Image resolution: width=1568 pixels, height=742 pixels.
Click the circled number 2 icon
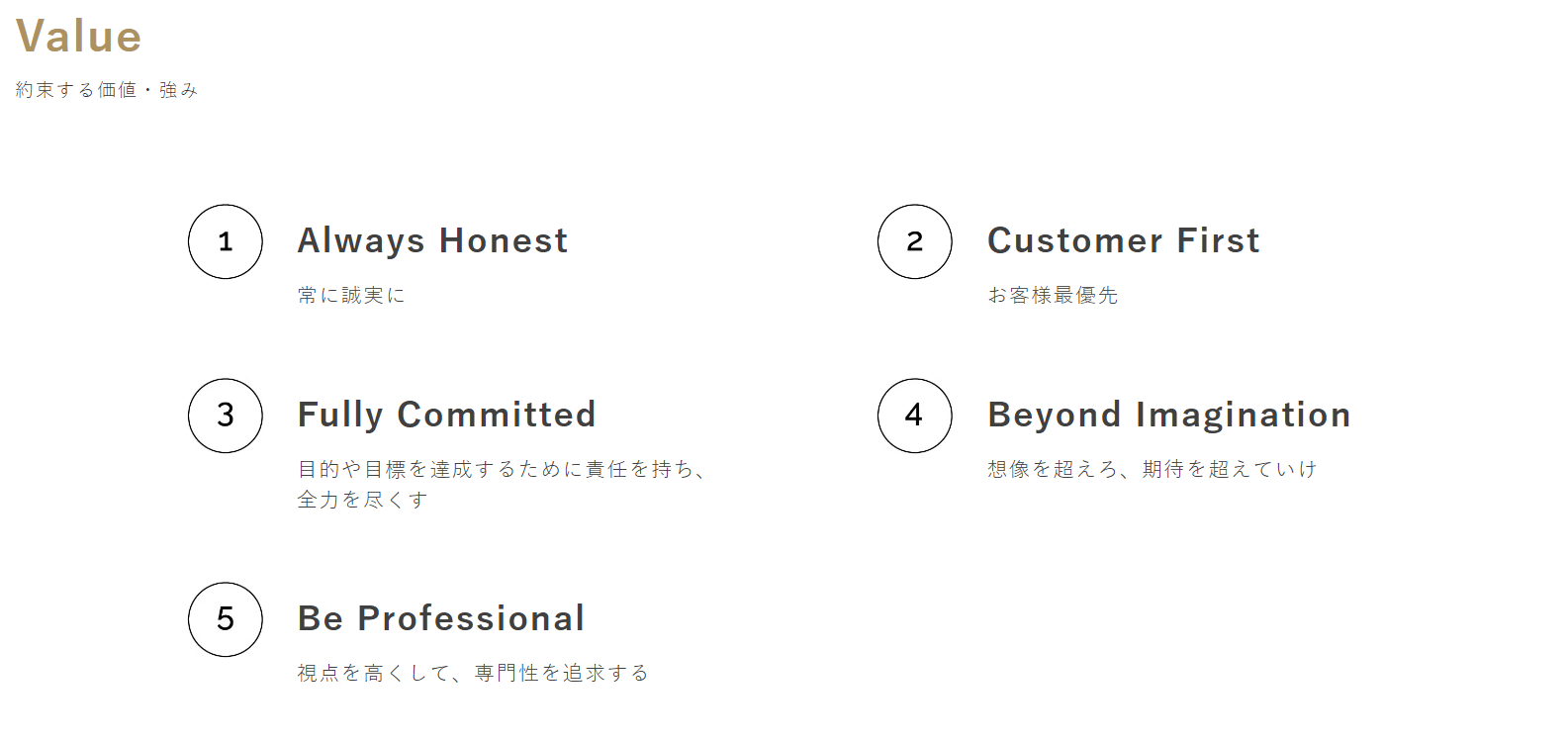click(915, 241)
